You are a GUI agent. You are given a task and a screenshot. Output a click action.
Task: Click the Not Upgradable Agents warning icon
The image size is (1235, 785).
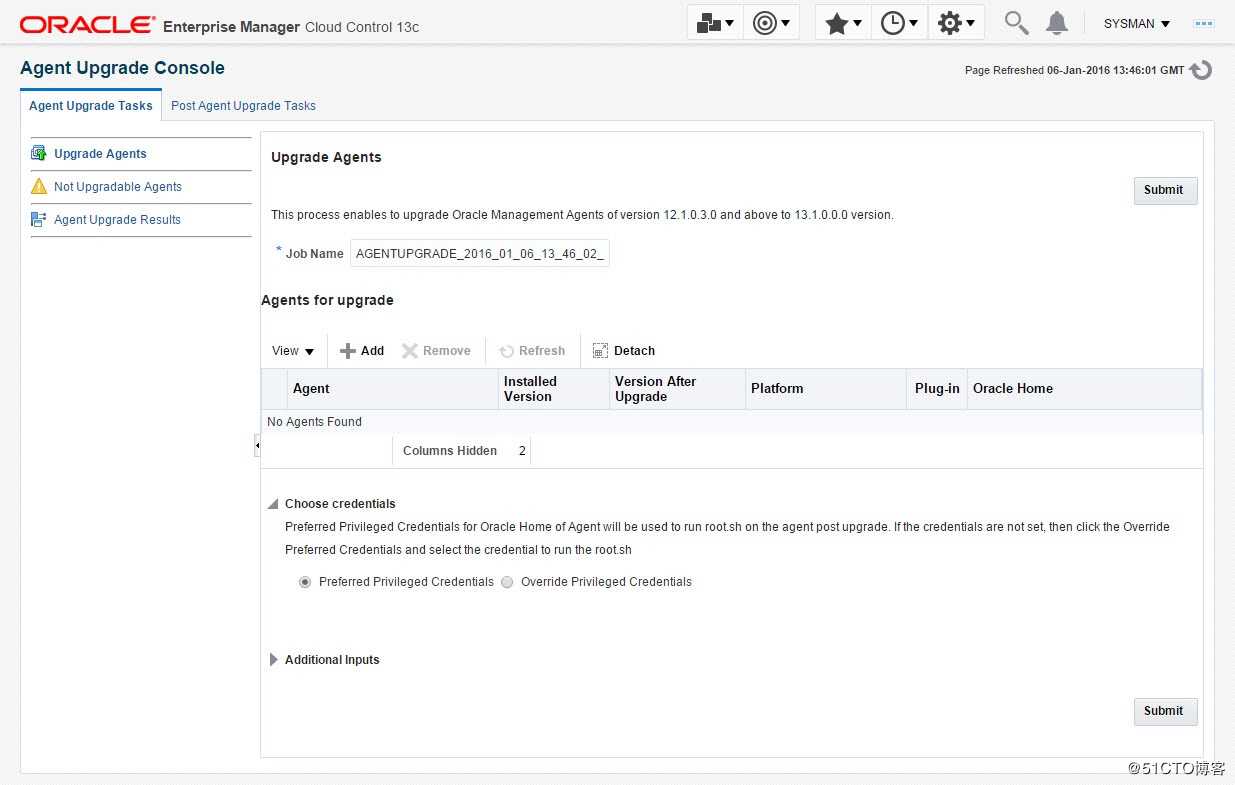tap(39, 186)
